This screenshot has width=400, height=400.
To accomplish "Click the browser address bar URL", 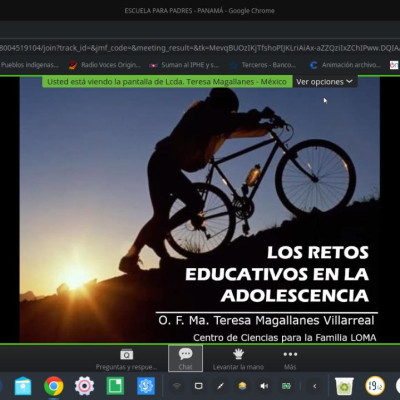I will pos(199,48).
